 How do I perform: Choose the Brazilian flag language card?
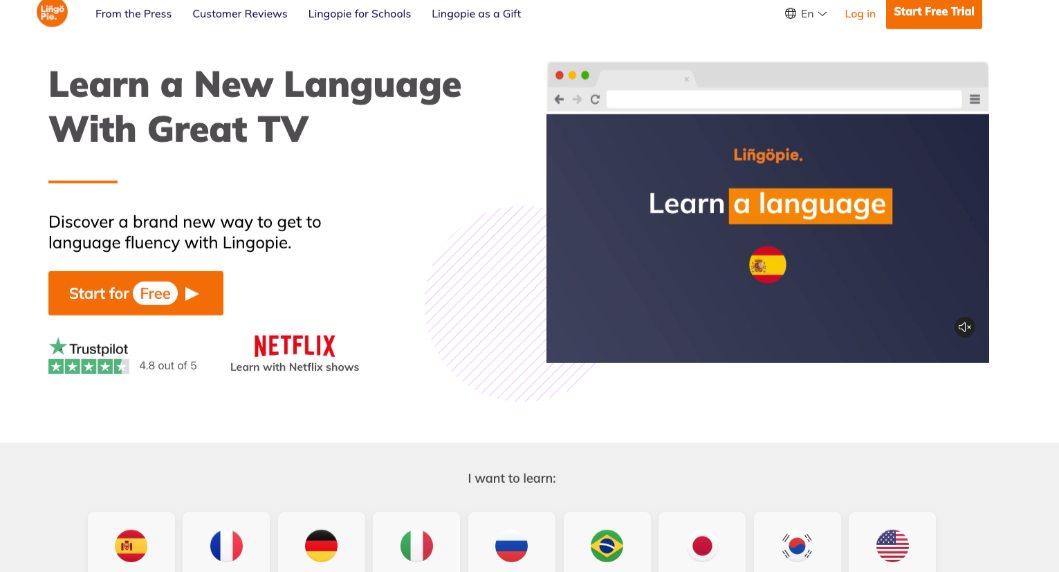[607, 545]
